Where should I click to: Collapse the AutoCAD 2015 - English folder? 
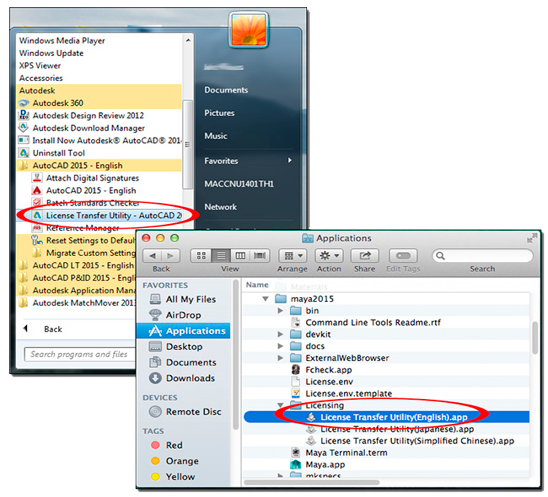coord(70,166)
